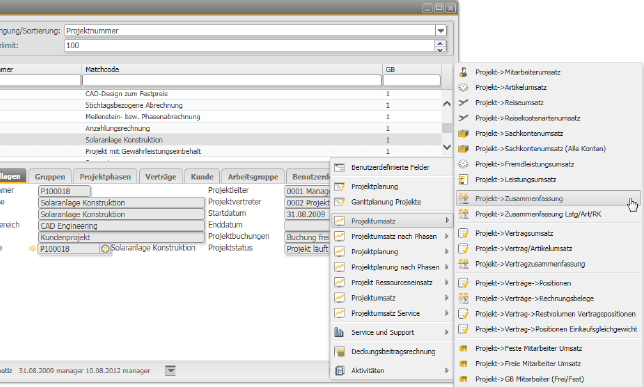Click the Projekt->Vertrag/Artikelumsatz icon
This screenshot has width=644, height=387.
(463, 249)
